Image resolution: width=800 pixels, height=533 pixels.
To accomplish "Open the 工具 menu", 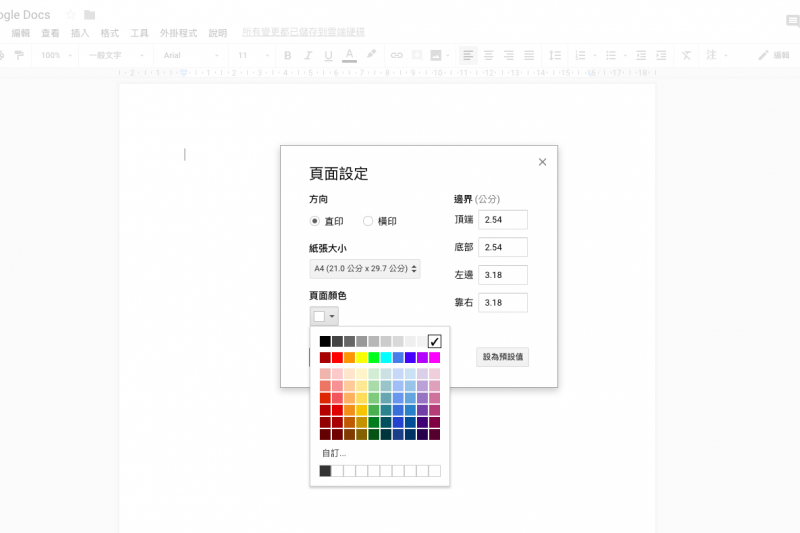I will (139, 33).
